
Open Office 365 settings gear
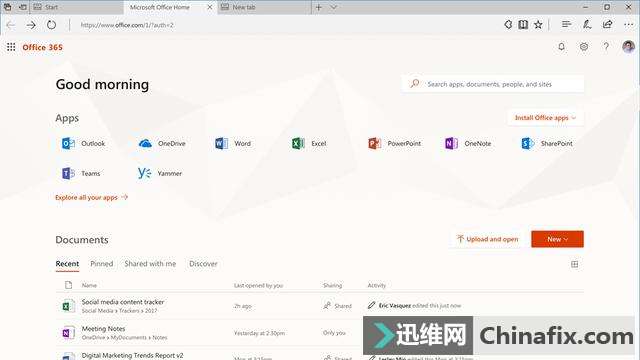584,47
